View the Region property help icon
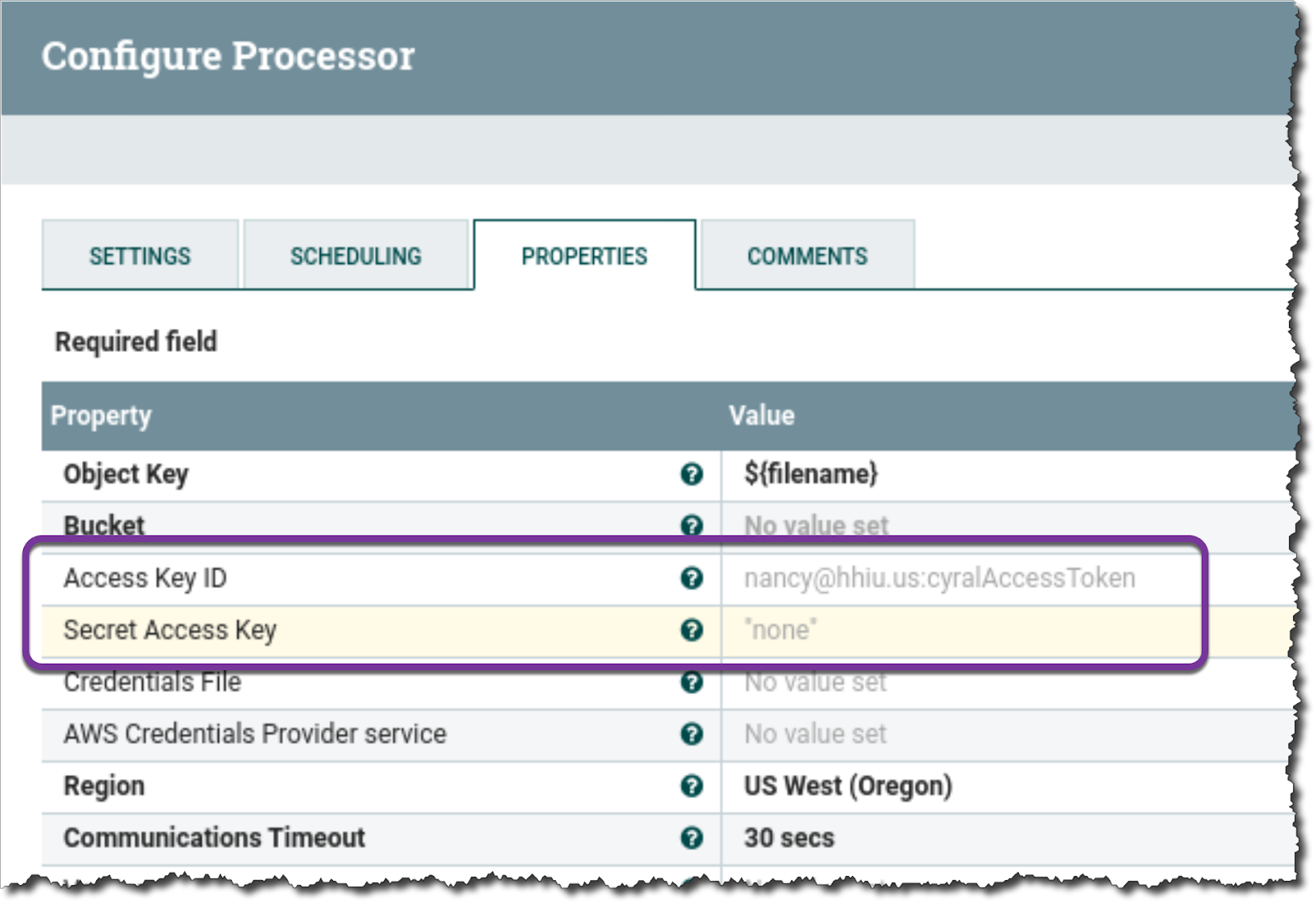The height and width of the screenshot is (903, 1316). (693, 785)
